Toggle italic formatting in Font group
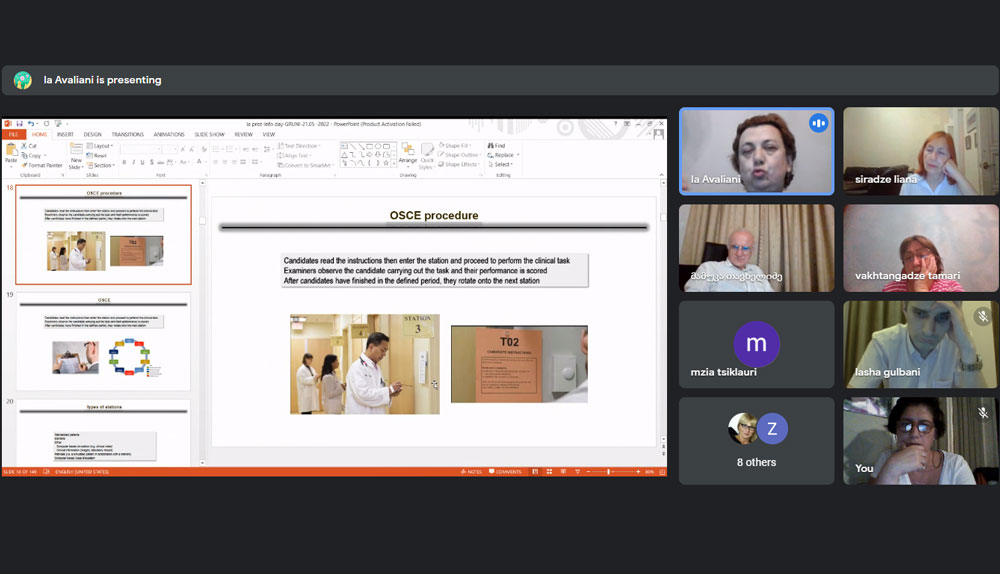 point(134,162)
